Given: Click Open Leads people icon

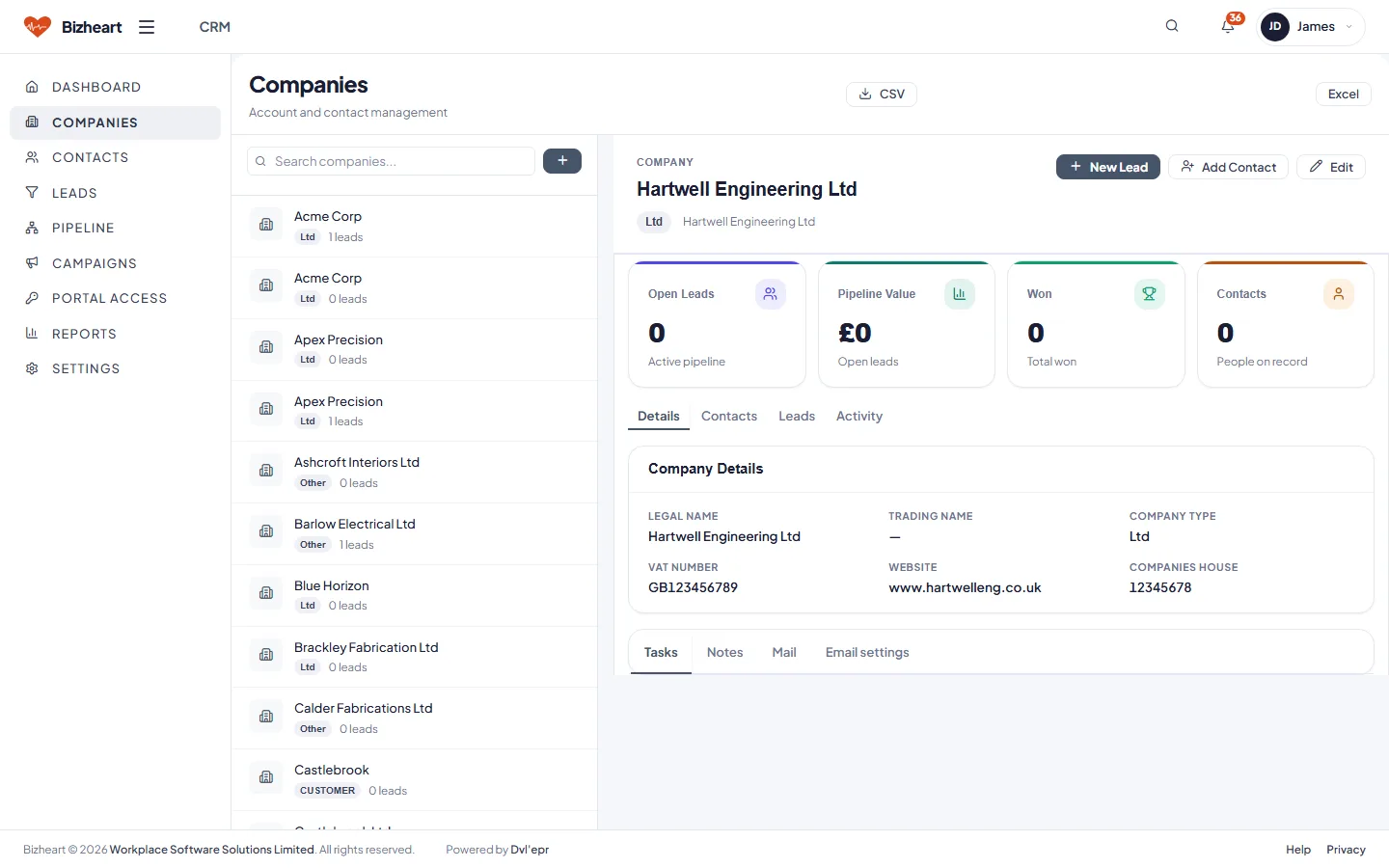Looking at the screenshot, I should pyautogui.click(x=770, y=294).
